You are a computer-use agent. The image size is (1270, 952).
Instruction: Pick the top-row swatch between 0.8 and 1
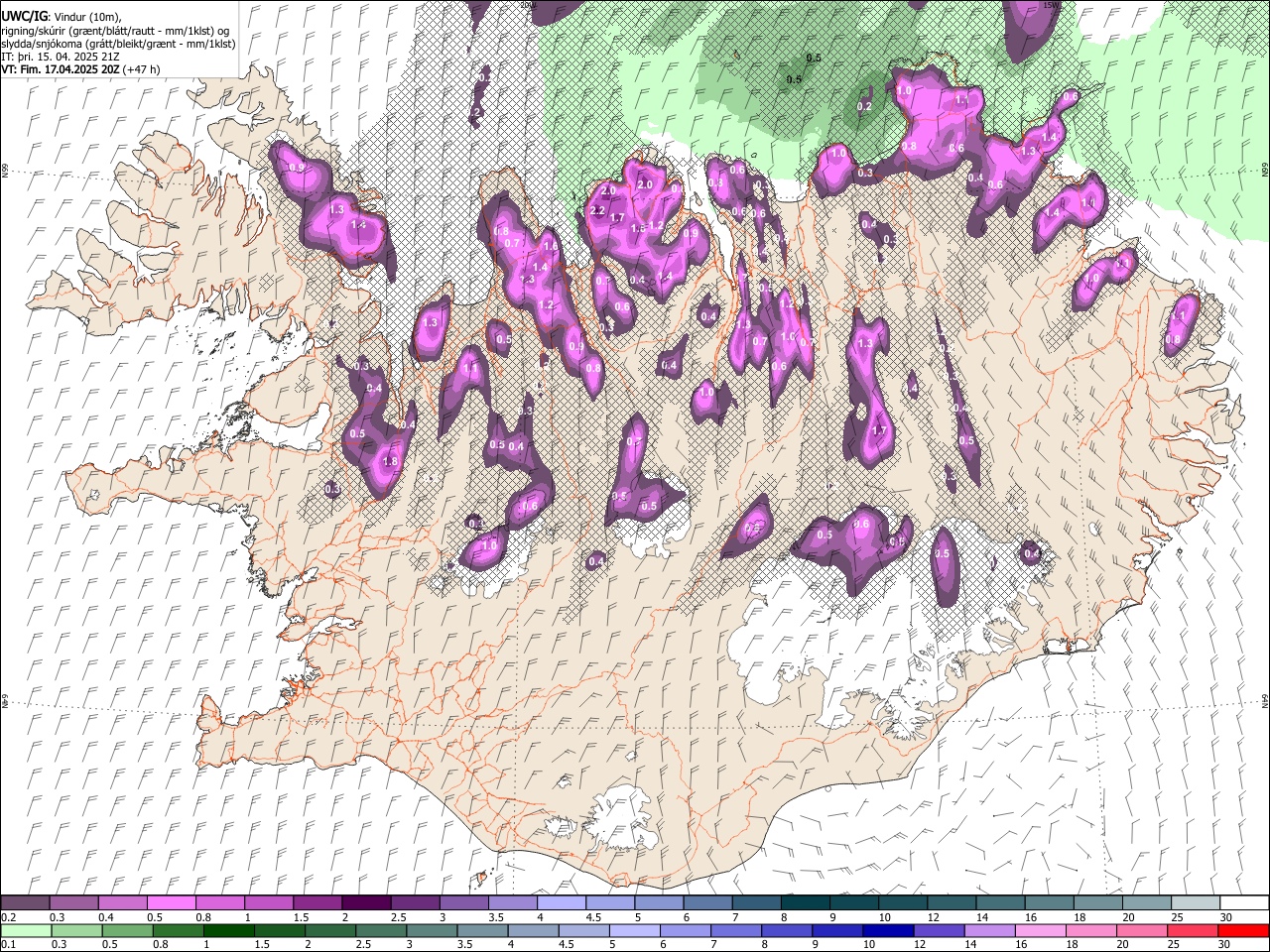click(x=220, y=902)
